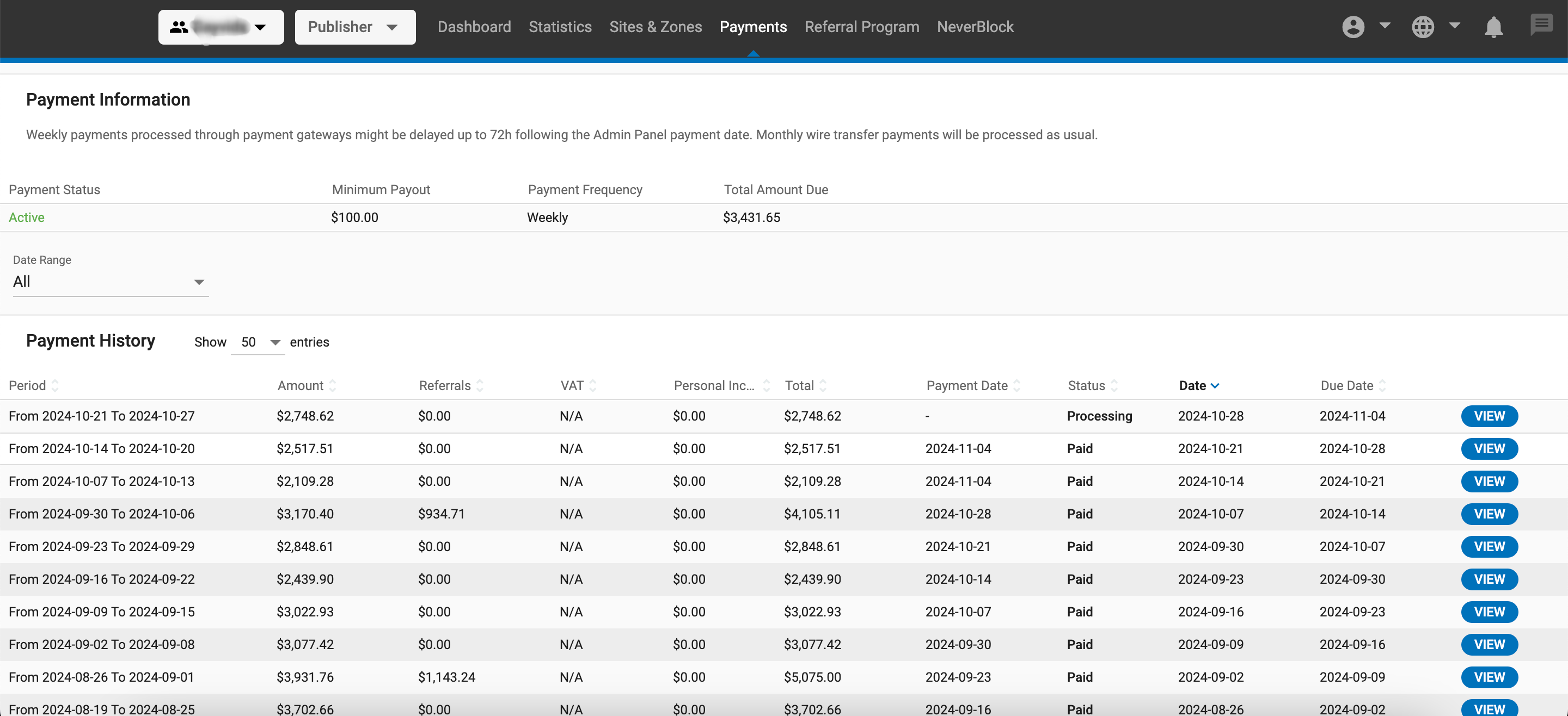Sort table by Referrals column

[480, 386]
